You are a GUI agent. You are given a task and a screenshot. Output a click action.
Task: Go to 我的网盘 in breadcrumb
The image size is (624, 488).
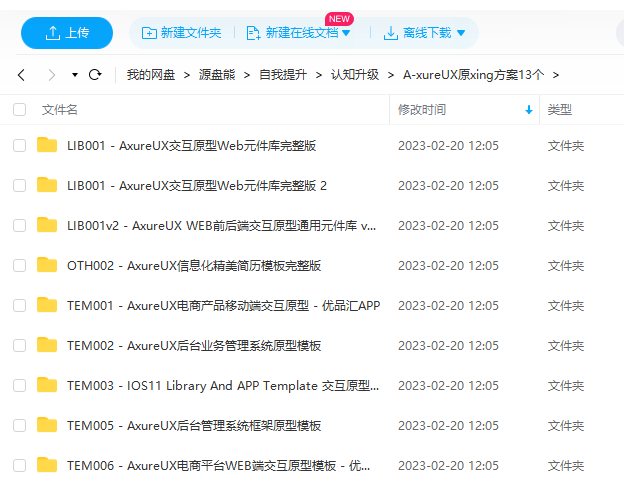point(151,75)
